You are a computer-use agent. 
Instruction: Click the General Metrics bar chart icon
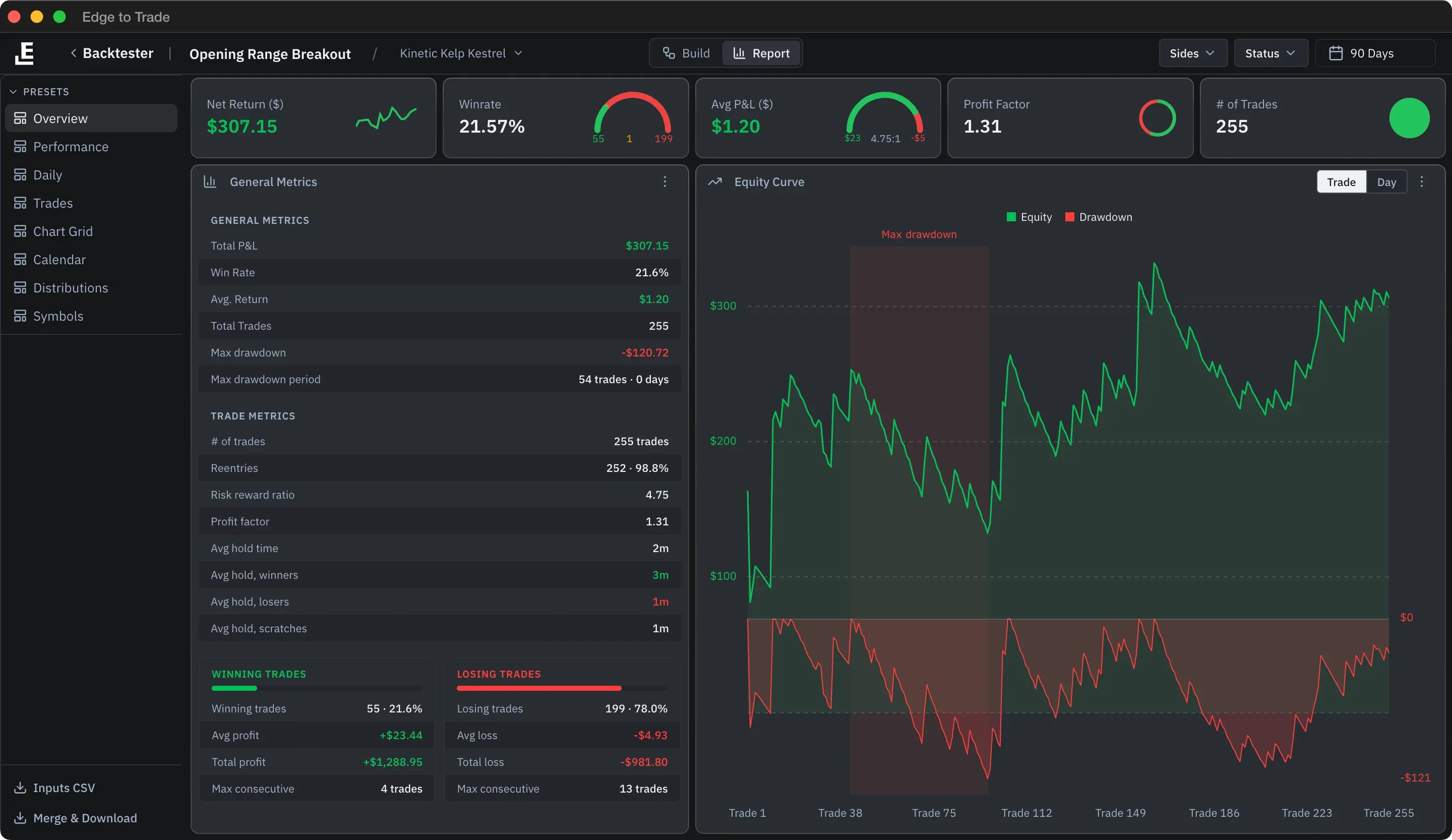tap(210, 182)
